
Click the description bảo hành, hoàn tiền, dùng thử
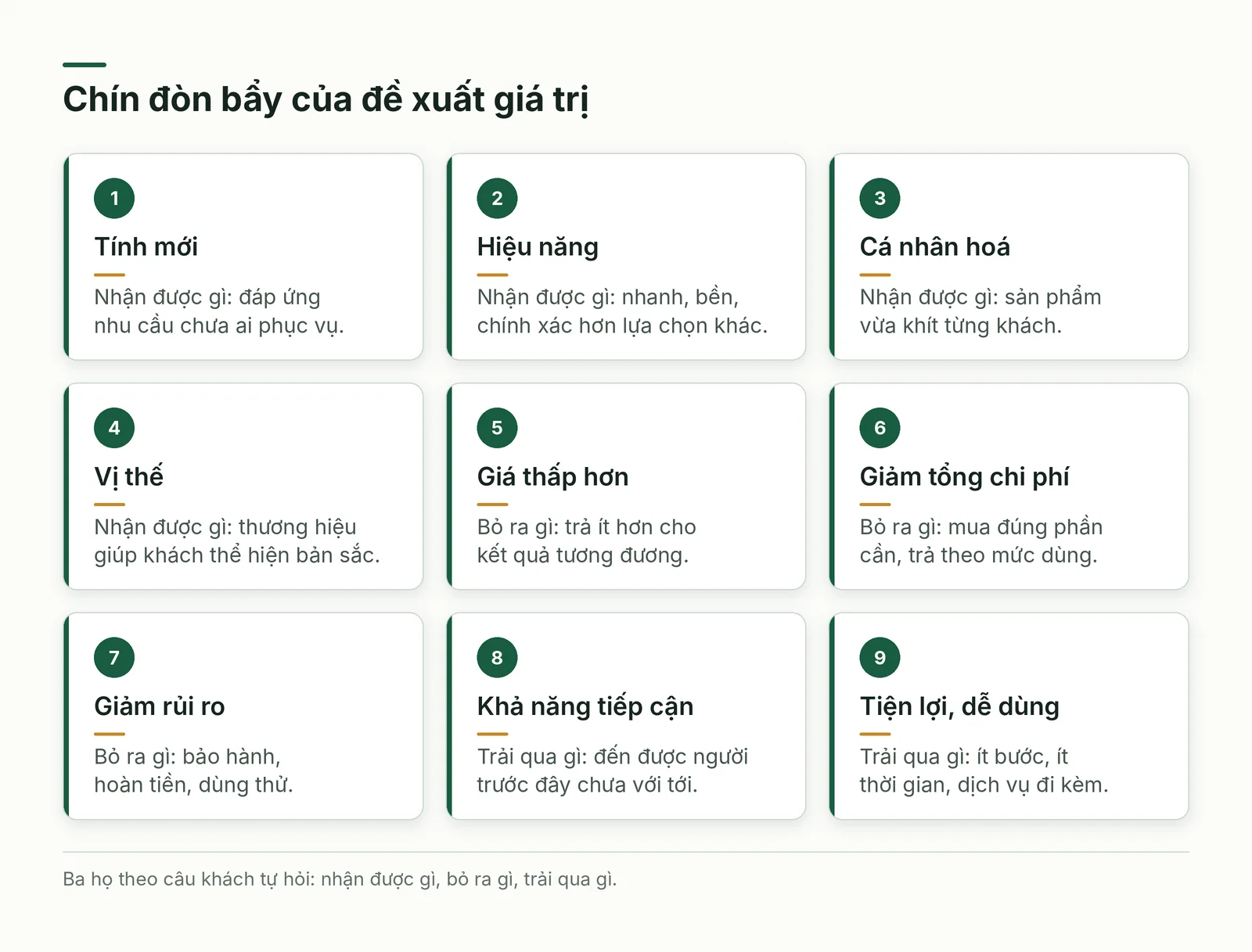[193, 771]
